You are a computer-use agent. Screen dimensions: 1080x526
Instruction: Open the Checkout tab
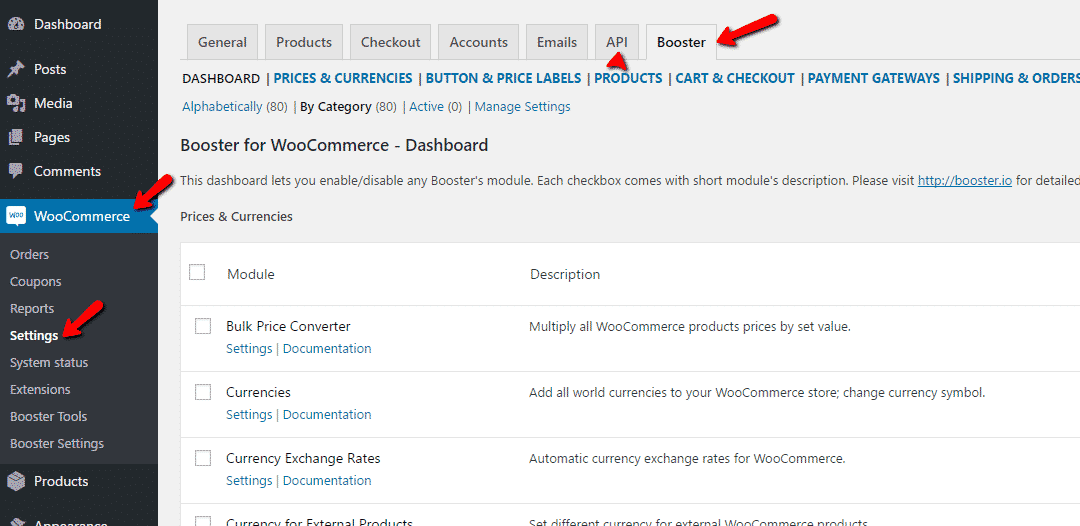(391, 42)
